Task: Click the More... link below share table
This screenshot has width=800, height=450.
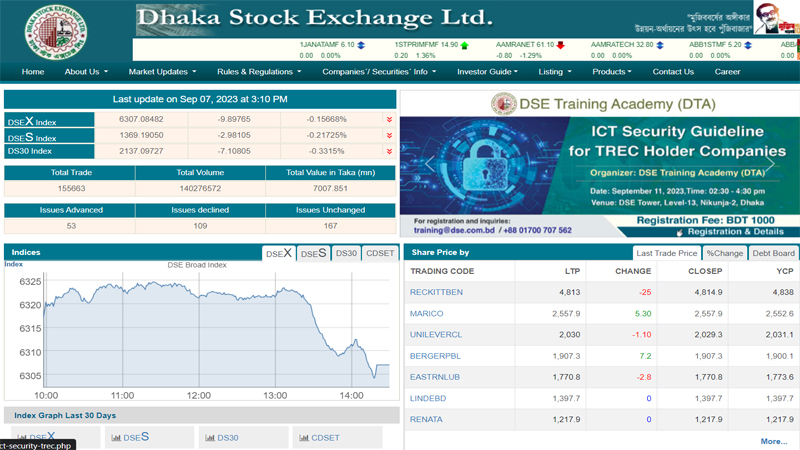Action: coord(773,441)
